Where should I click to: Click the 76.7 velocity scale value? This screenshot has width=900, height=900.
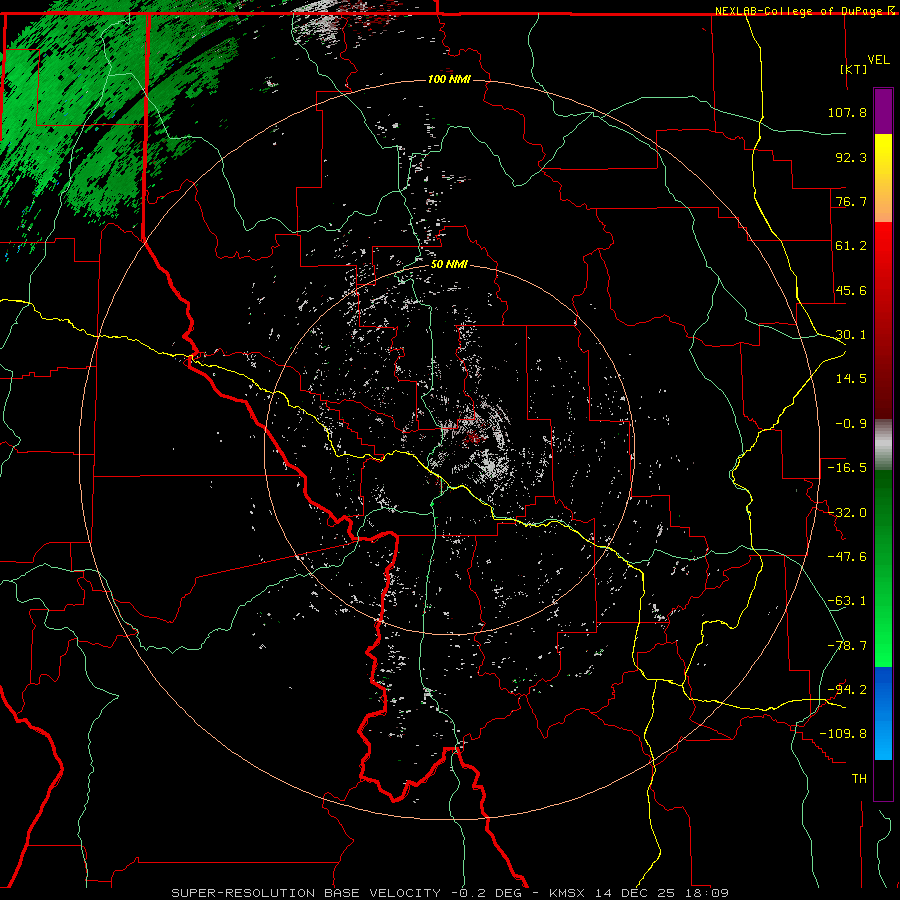(851, 201)
